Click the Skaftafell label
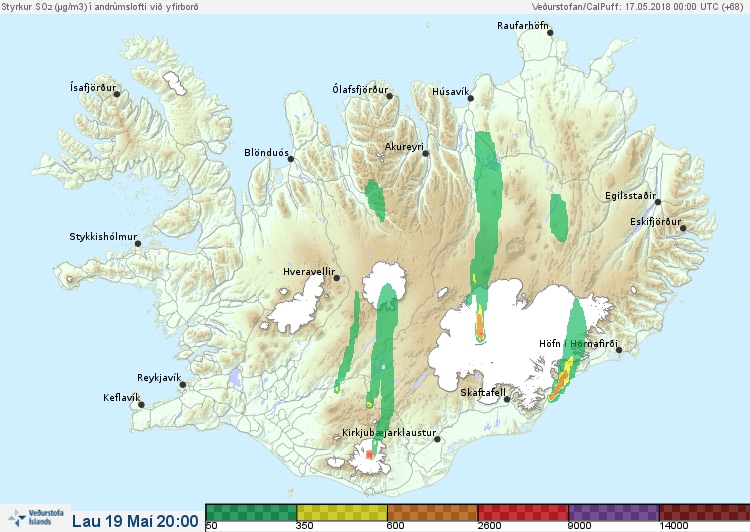 pos(483,393)
